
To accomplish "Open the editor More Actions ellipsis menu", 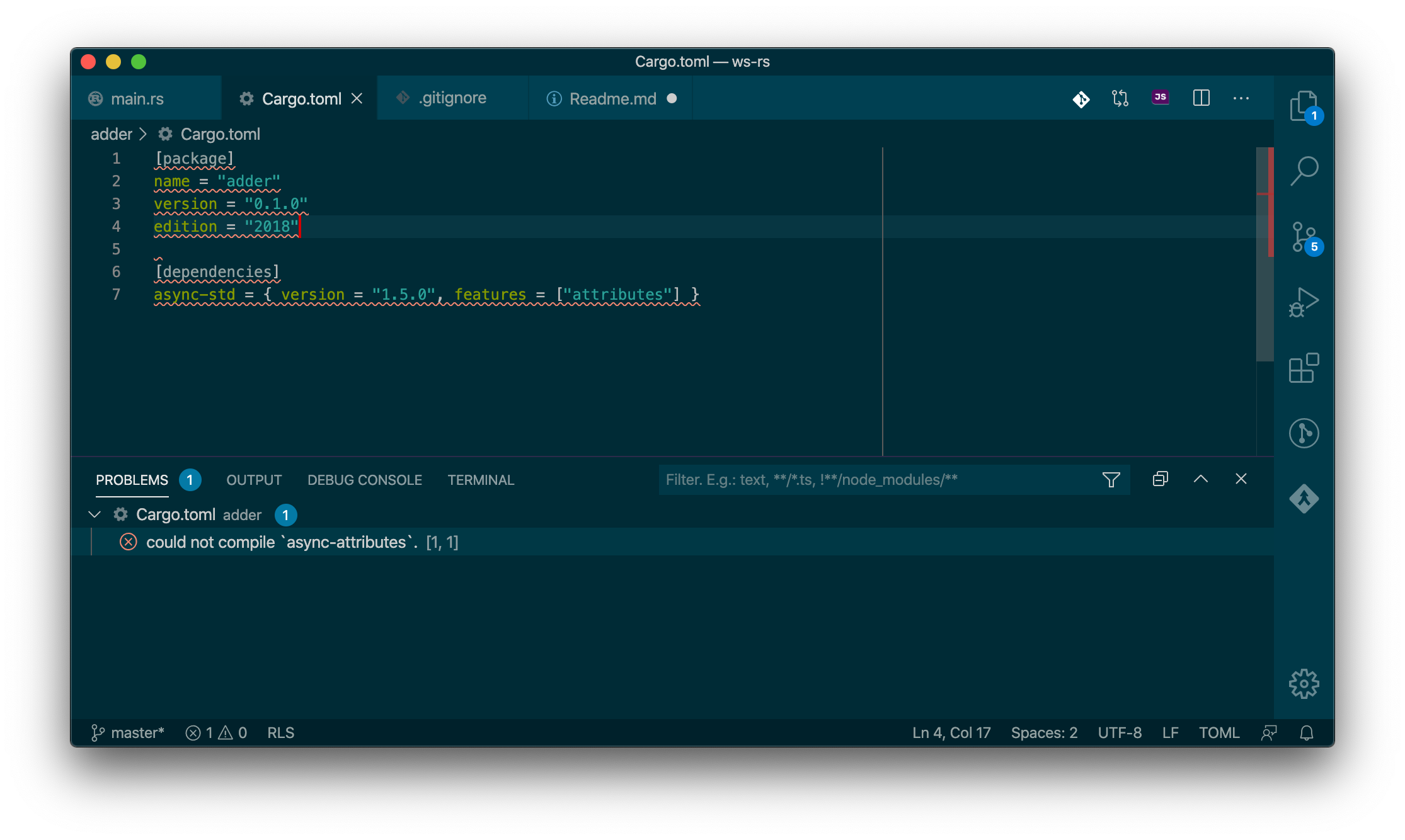I will pyautogui.click(x=1241, y=98).
